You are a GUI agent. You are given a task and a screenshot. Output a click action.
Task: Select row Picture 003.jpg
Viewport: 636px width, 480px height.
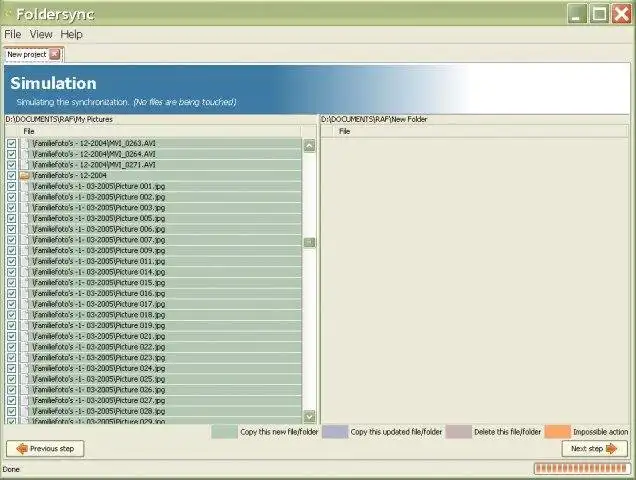point(160,208)
